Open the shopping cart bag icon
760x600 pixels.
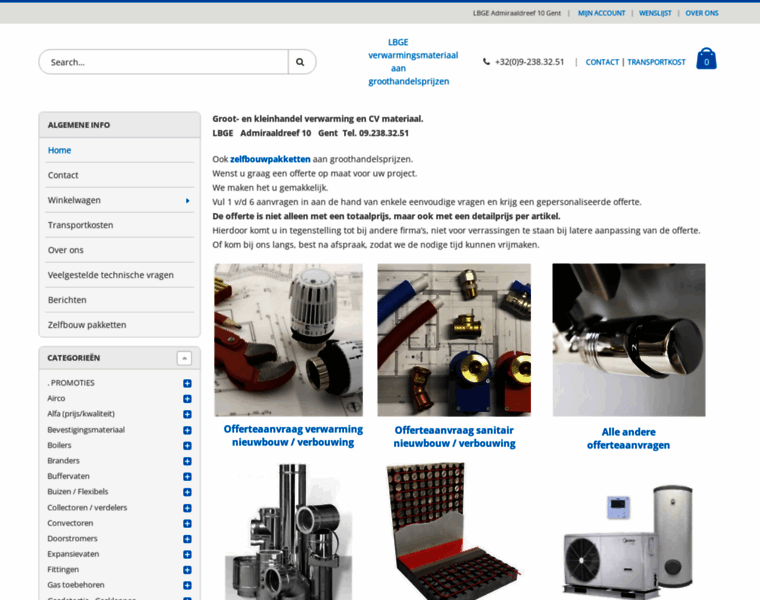pyautogui.click(x=706, y=59)
